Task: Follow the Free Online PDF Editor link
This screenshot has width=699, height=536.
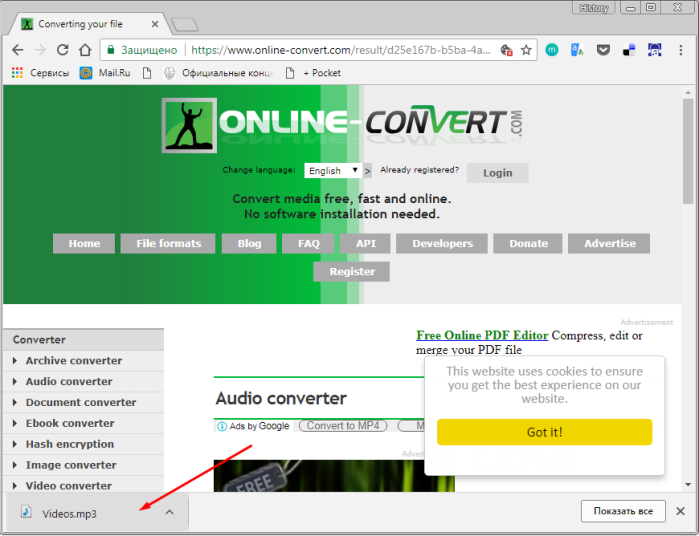Action: 482,335
